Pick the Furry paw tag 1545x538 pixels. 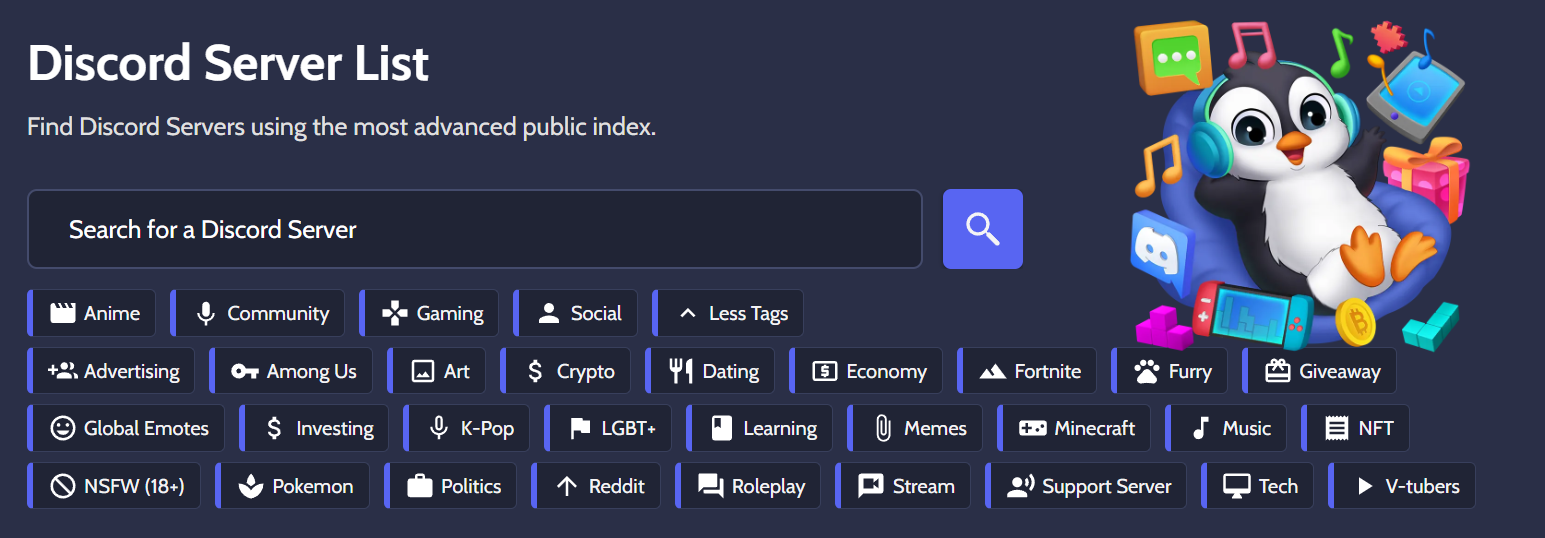1169,371
